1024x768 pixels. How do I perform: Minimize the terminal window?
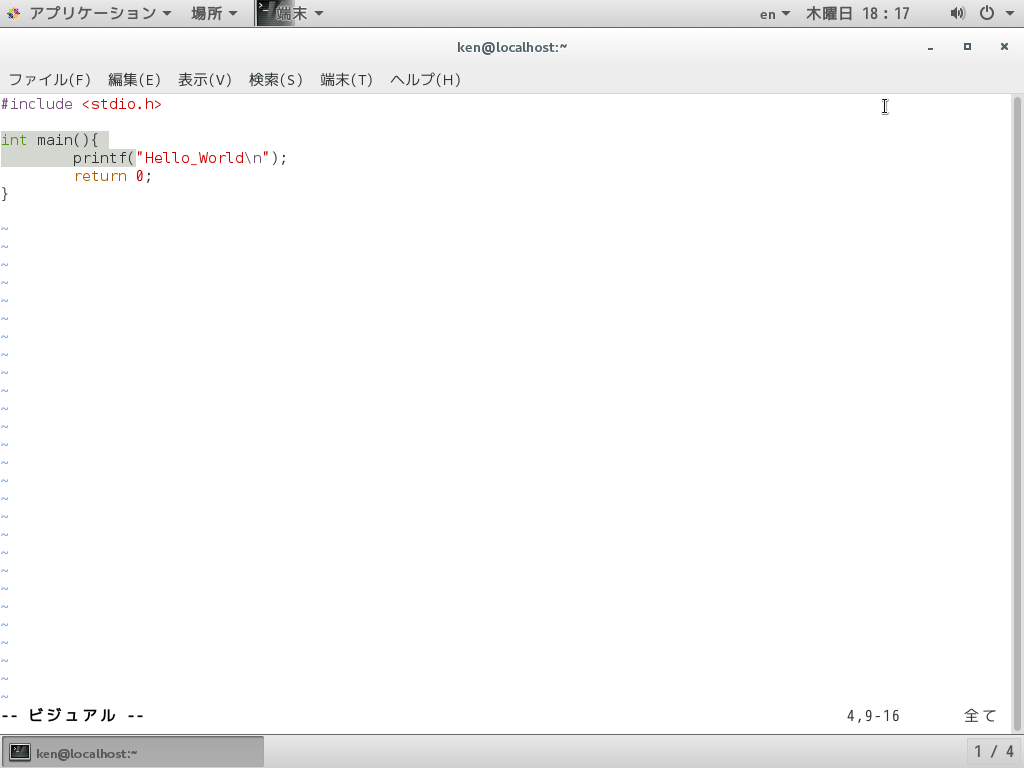coord(931,47)
